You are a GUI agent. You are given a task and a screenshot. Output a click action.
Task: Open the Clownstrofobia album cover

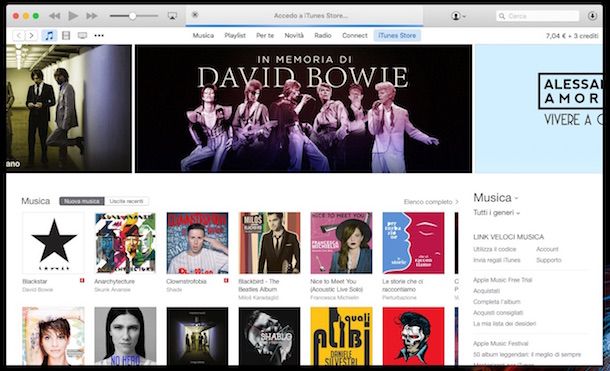(x=197, y=243)
